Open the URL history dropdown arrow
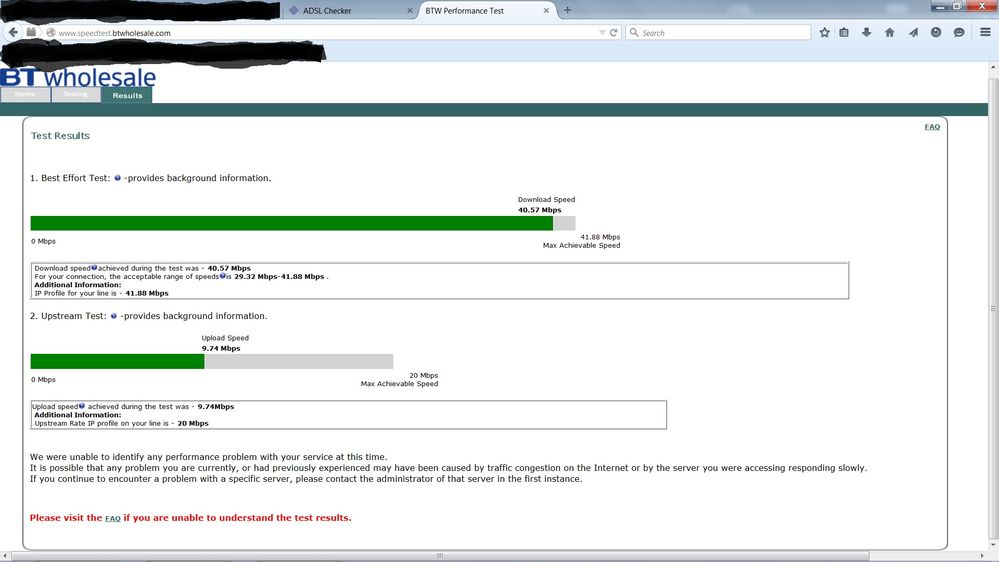This screenshot has width=999, height=562. 602,32
